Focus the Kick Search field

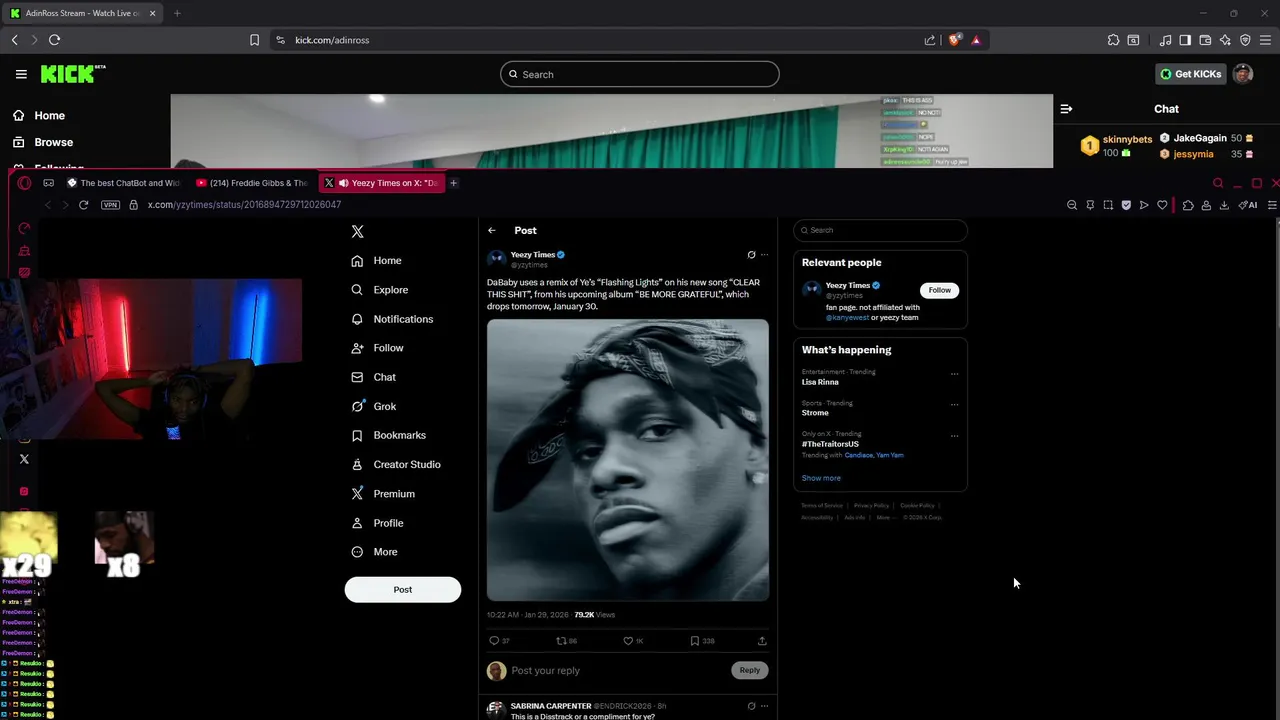640,74
